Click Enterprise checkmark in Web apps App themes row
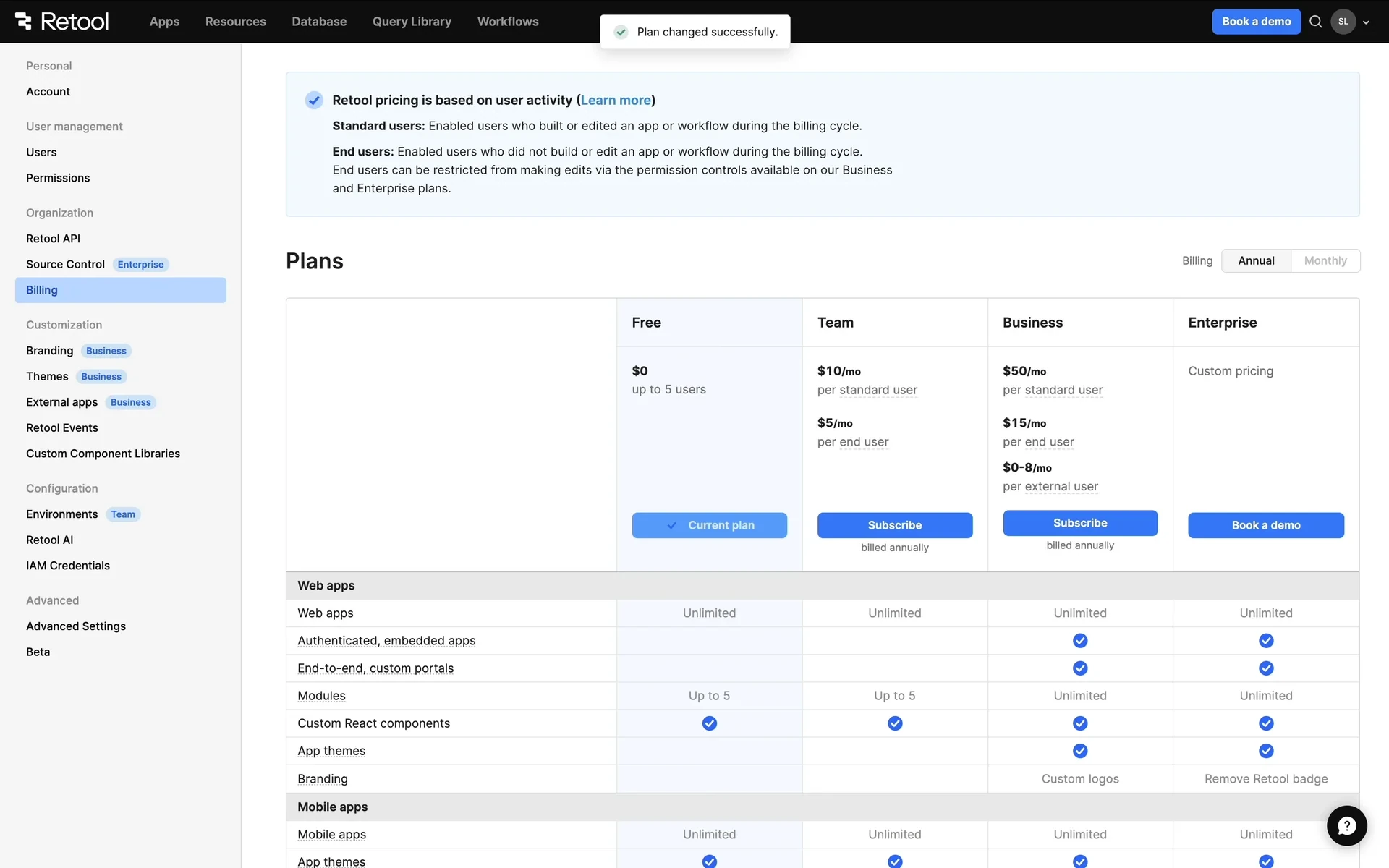The image size is (1389, 868). (1266, 751)
